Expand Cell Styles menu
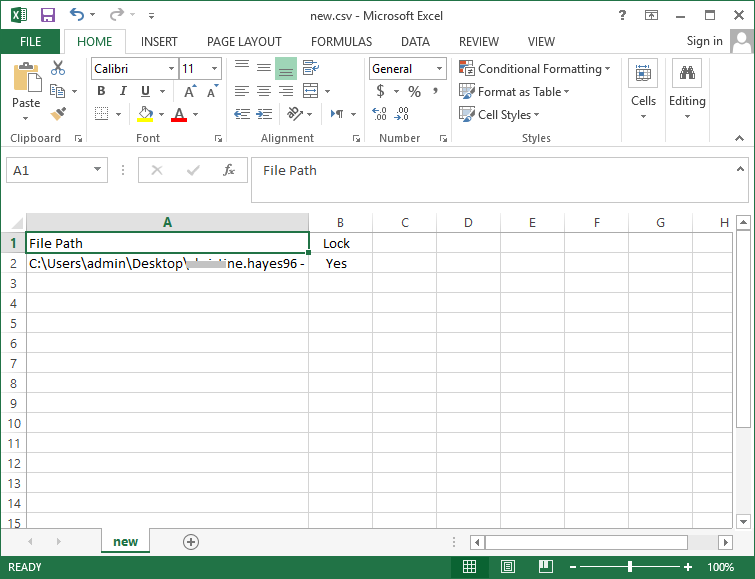755x579 pixels. pos(499,115)
